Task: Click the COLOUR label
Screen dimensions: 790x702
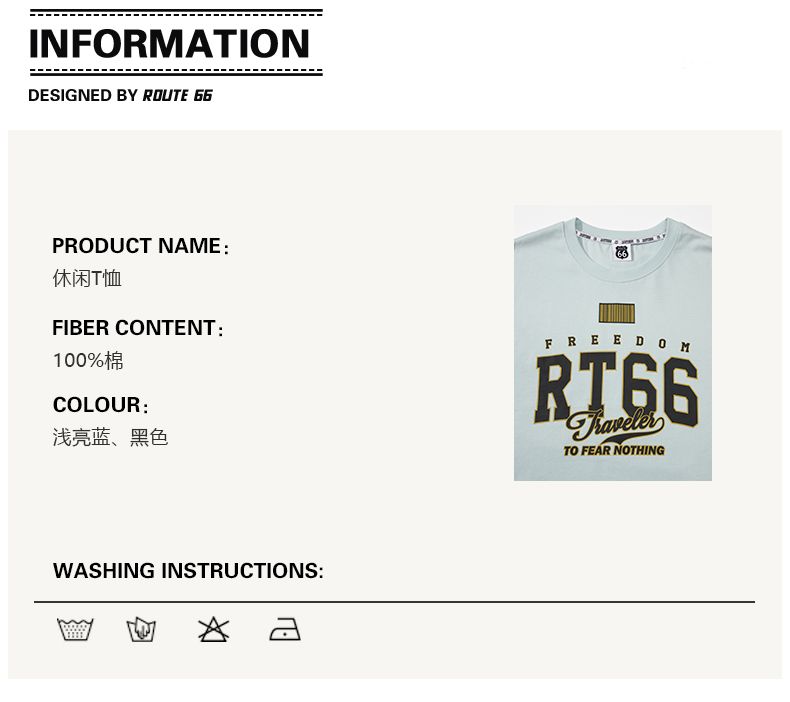Action: tap(97, 405)
